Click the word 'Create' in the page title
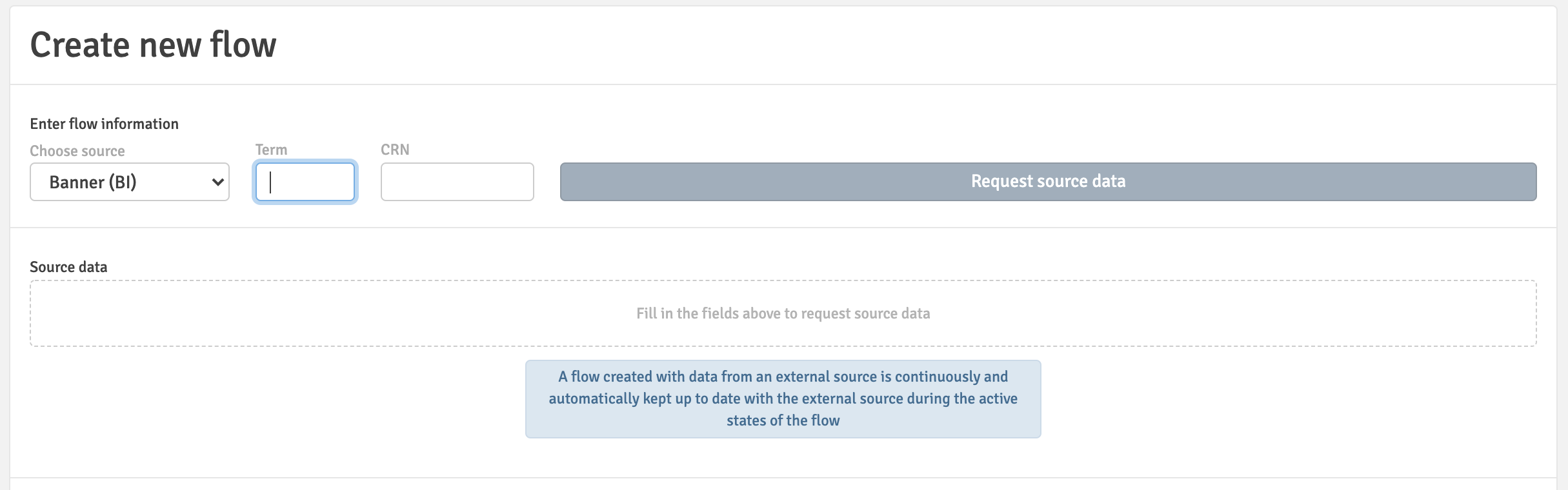The height and width of the screenshot is (490, 1568). (80, 45)
